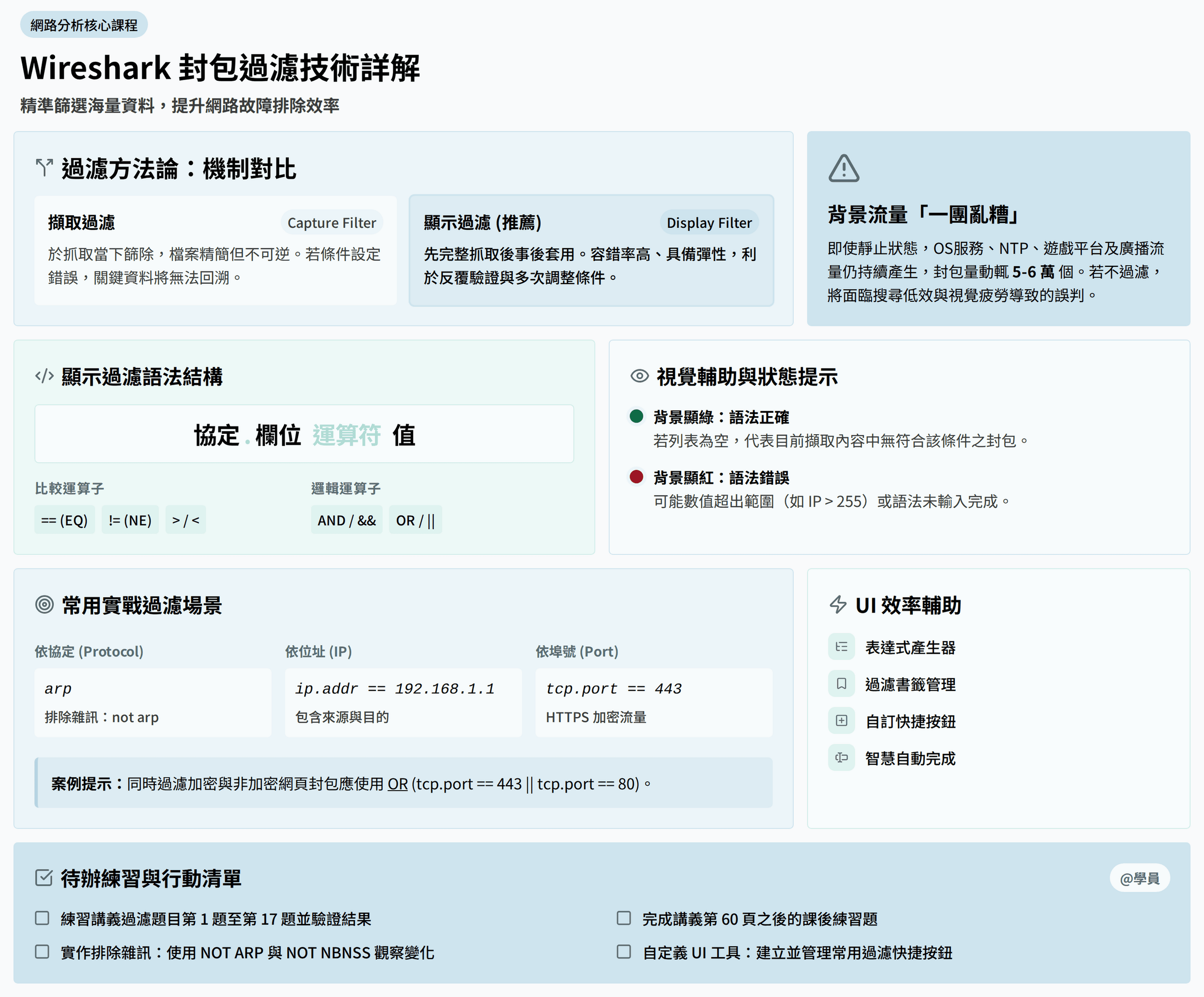Screen dimensions: 1204x997
Task: Click the underlined OR link
Action: click(x=397, y=784)
